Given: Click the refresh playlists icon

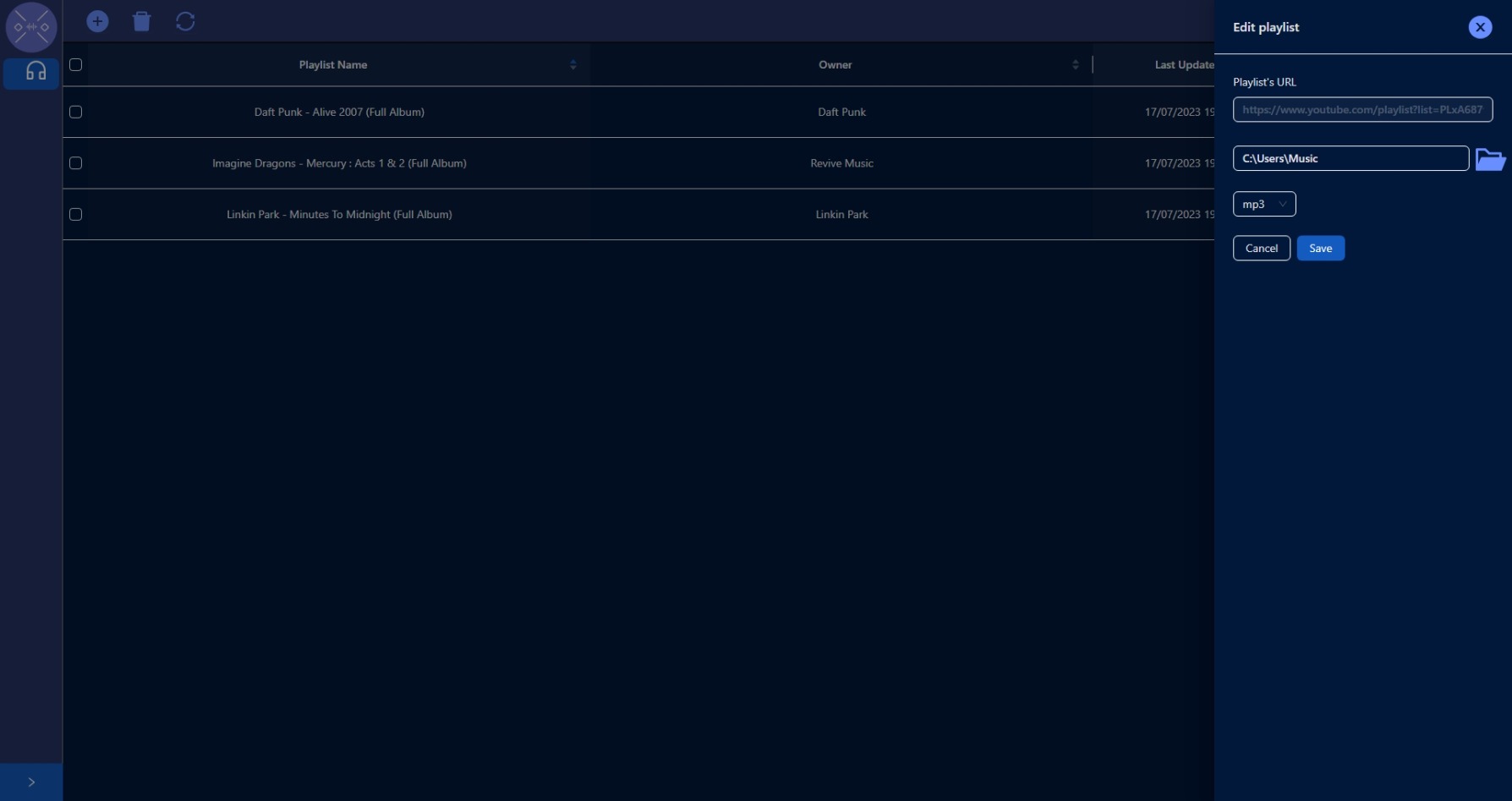Looking at the screenshot, I should coord(186,21).
